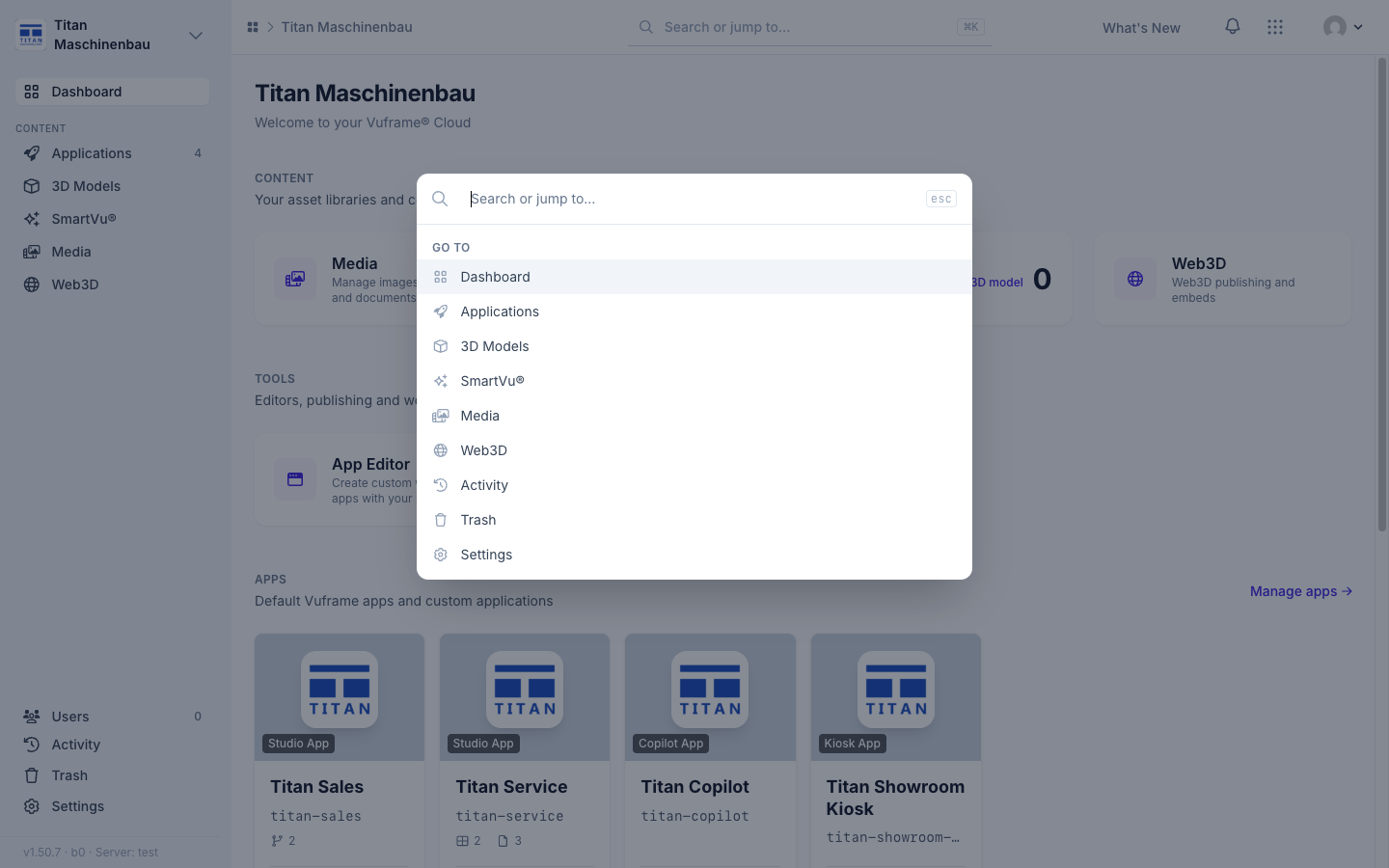Open the Titan Sales app thumbnail
The width and height of the screenshot is (1389, 868).
340,697
